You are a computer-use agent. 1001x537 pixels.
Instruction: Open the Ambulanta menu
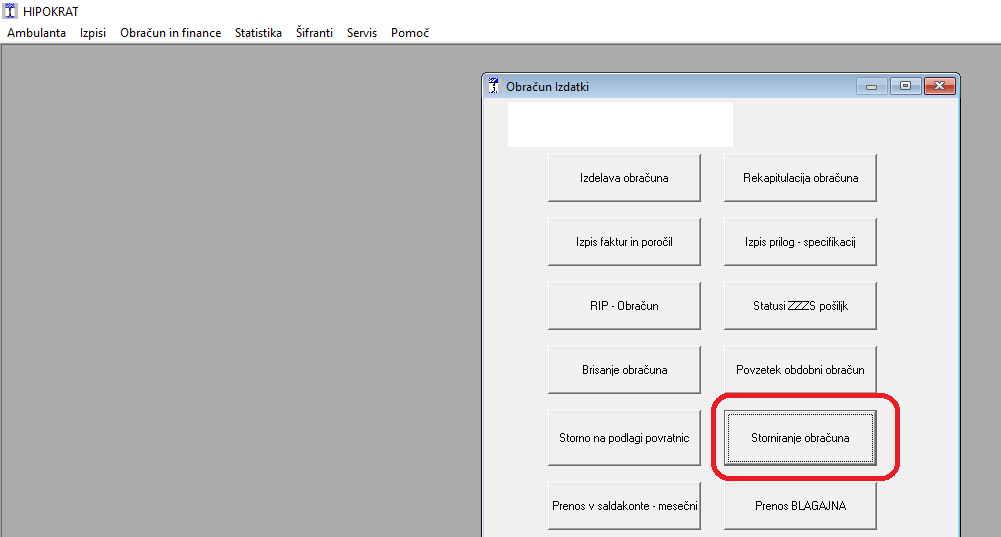pyautogui.click(x=36, y=33)
